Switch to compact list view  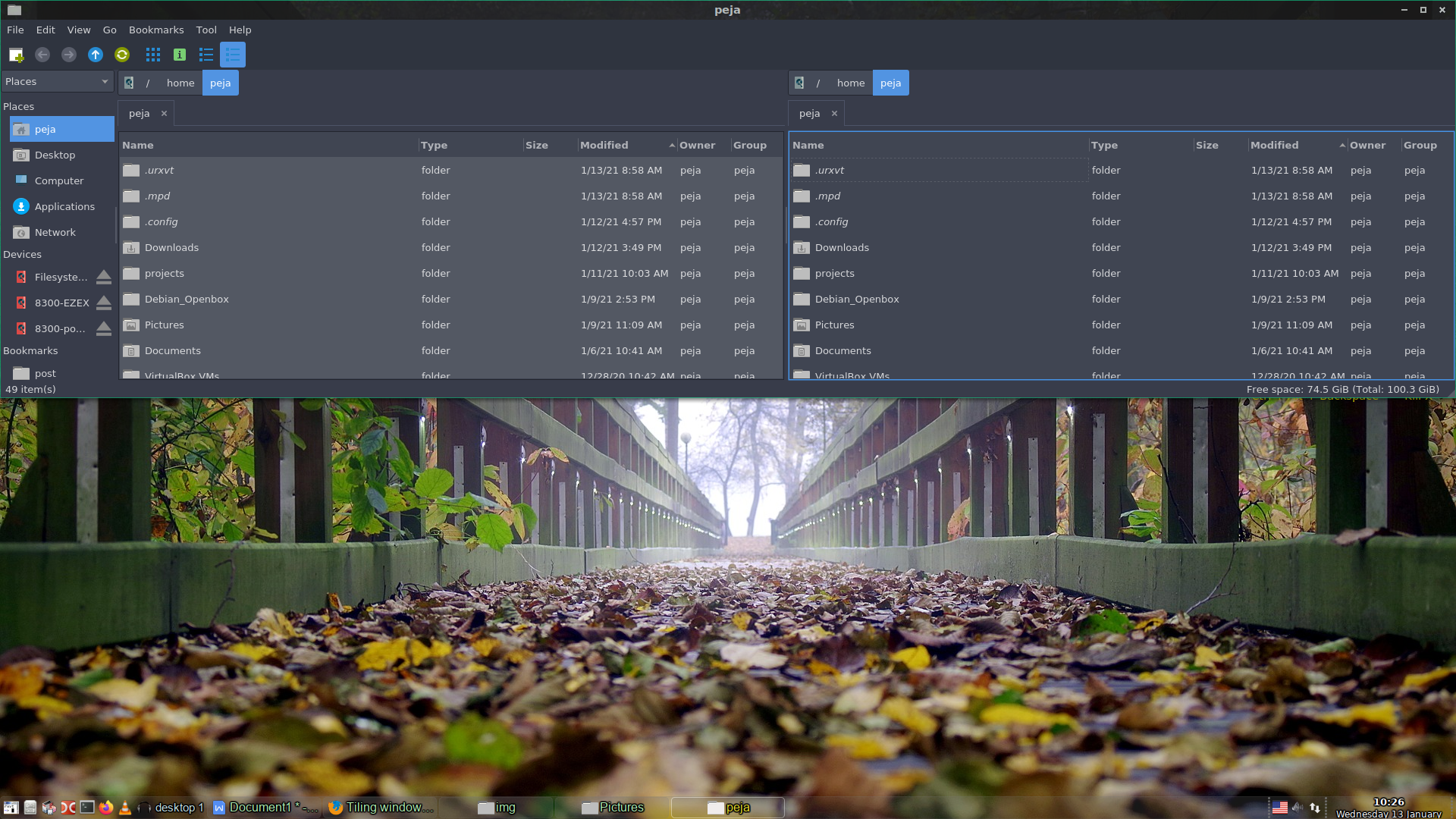pyautogui.click(x=206, y=55)
